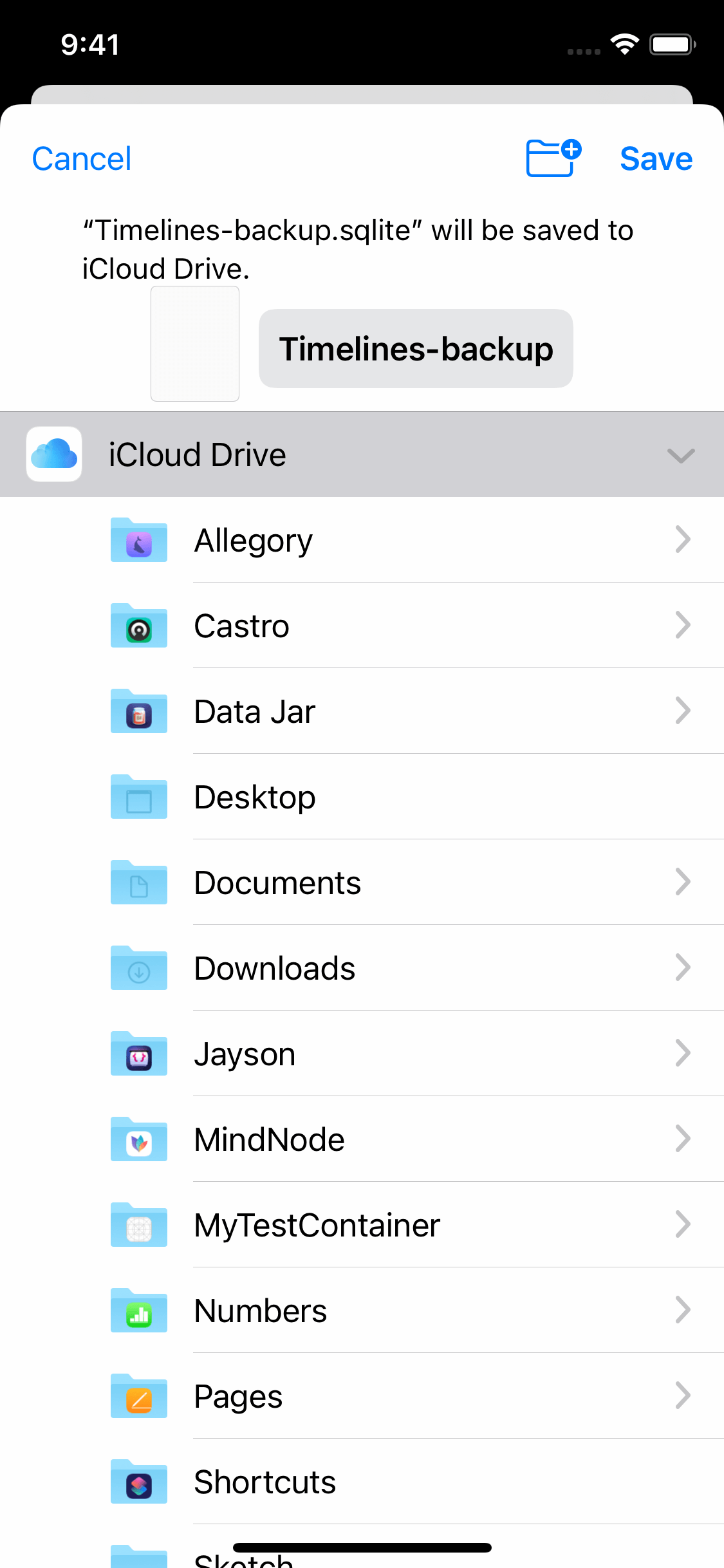Tap the MindNode folder icon

139,1139
